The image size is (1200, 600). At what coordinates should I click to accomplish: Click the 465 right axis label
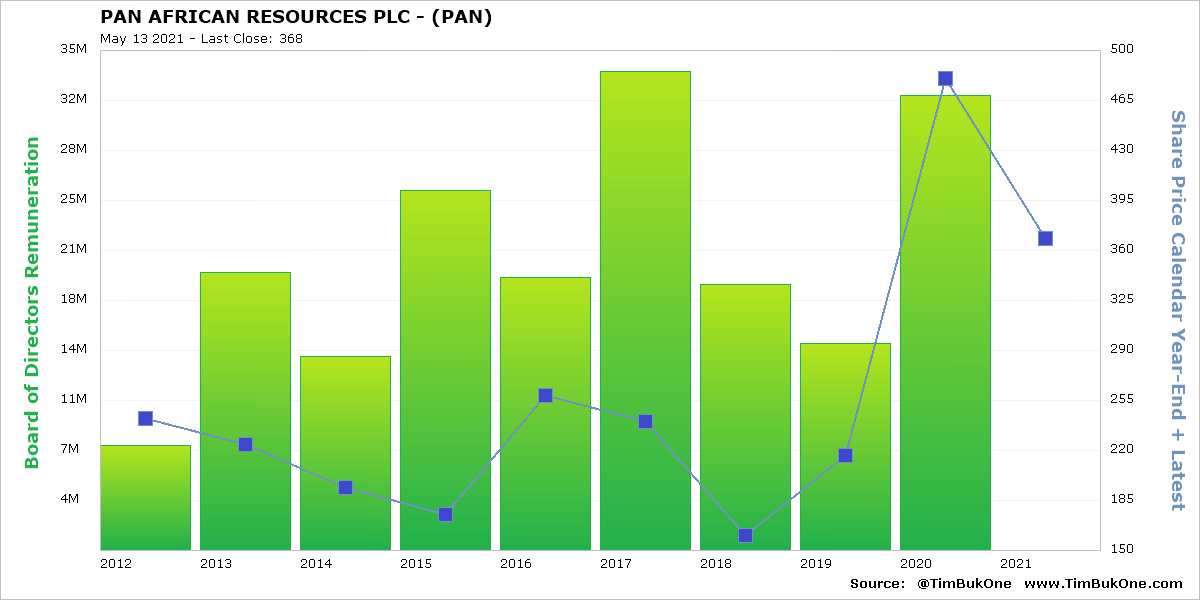1121,99
